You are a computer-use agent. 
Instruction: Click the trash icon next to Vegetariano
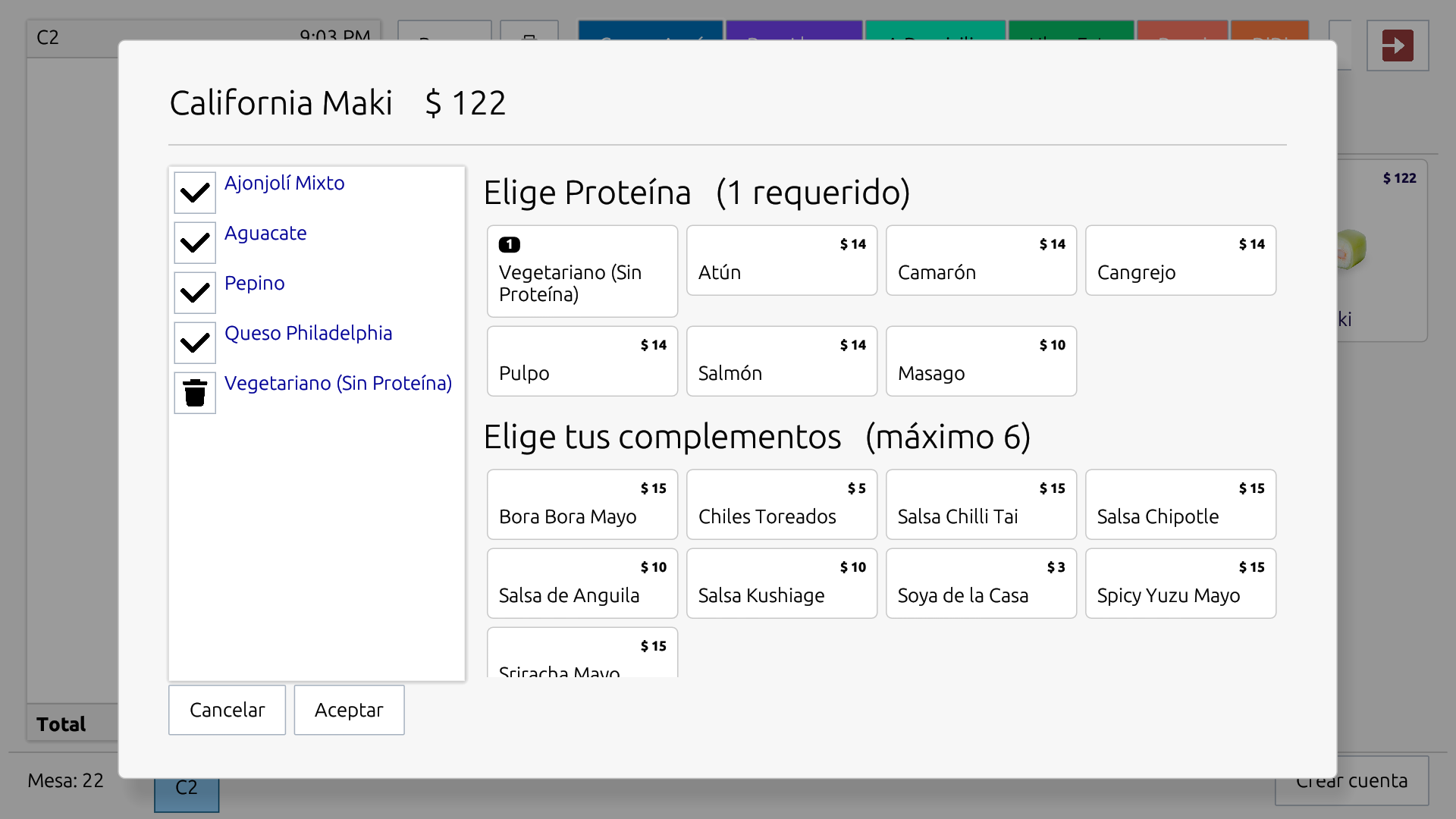(195, 393)
